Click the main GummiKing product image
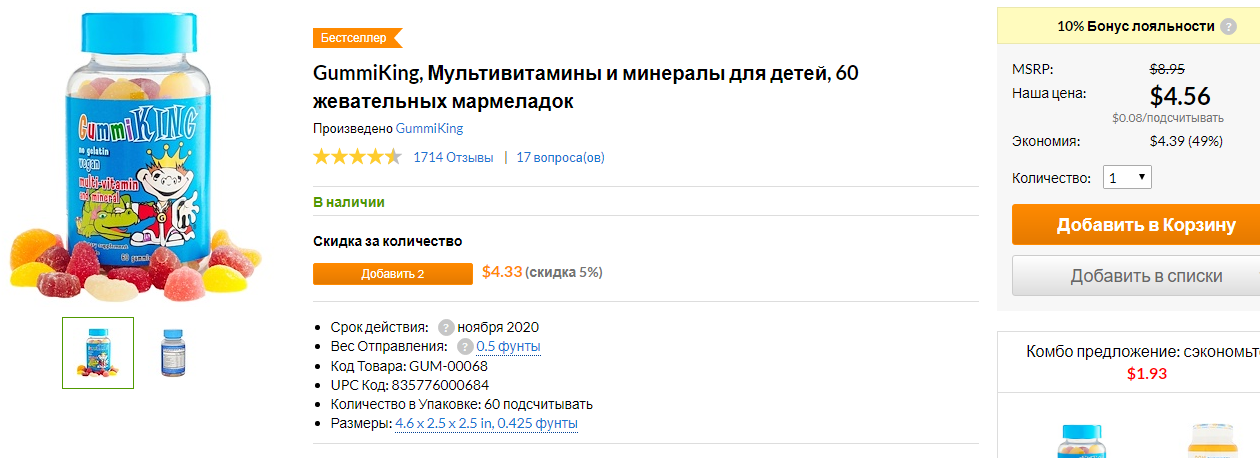Image resolution: width=1260 pixels, height=458 pixels. click(137, 157)
